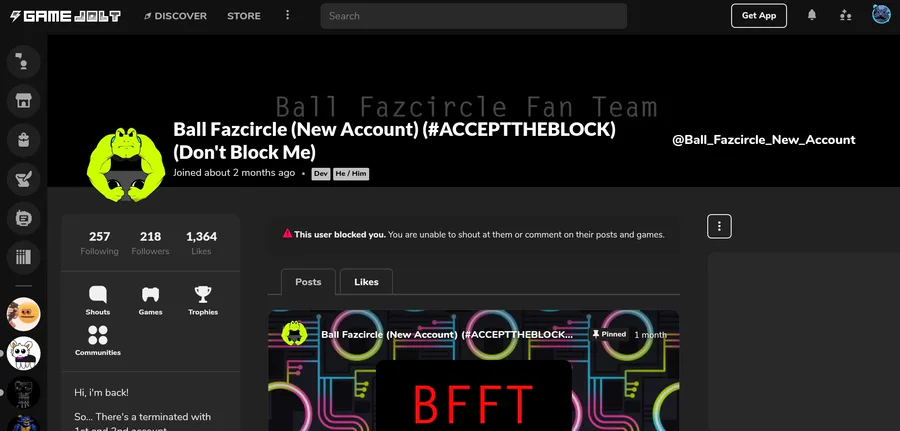Open the Game Jolt logo home link
The height and width of the screenshot is (431, 900).
pos(65,16)
